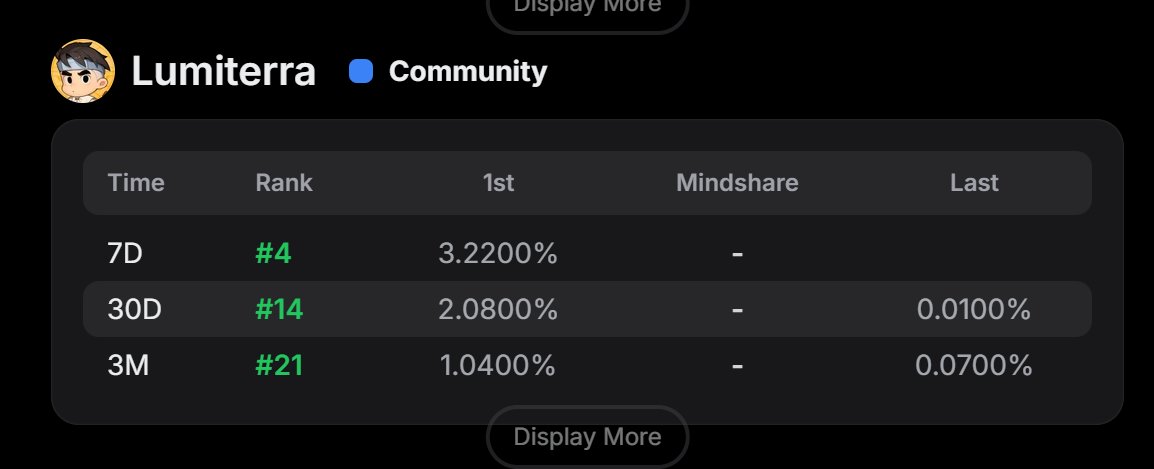Click the Lumiterra avatar icon
The image size is (1154, 469).
click(x=82, y=72)
